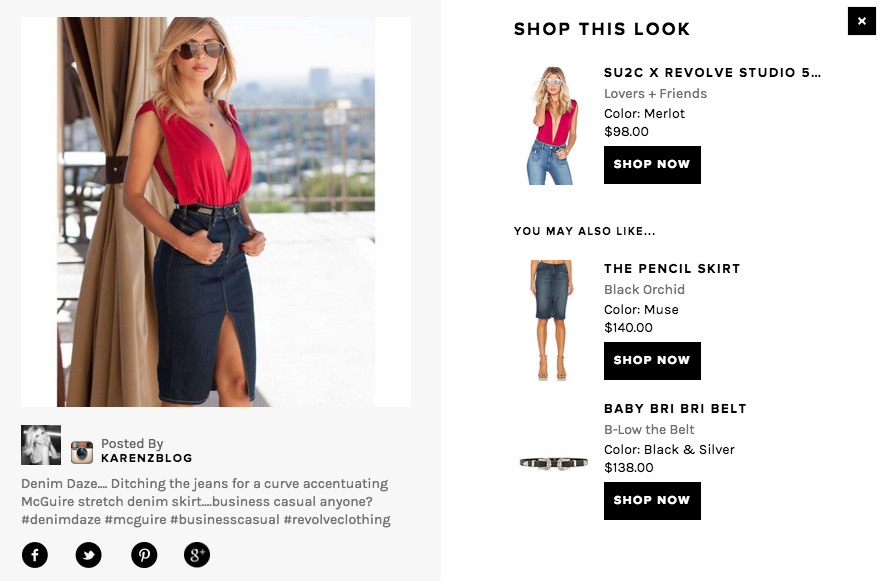This screenshot has width=888, height=581.
Task: View the red bodysuit product thumbnail
Action: pos(553,125)
